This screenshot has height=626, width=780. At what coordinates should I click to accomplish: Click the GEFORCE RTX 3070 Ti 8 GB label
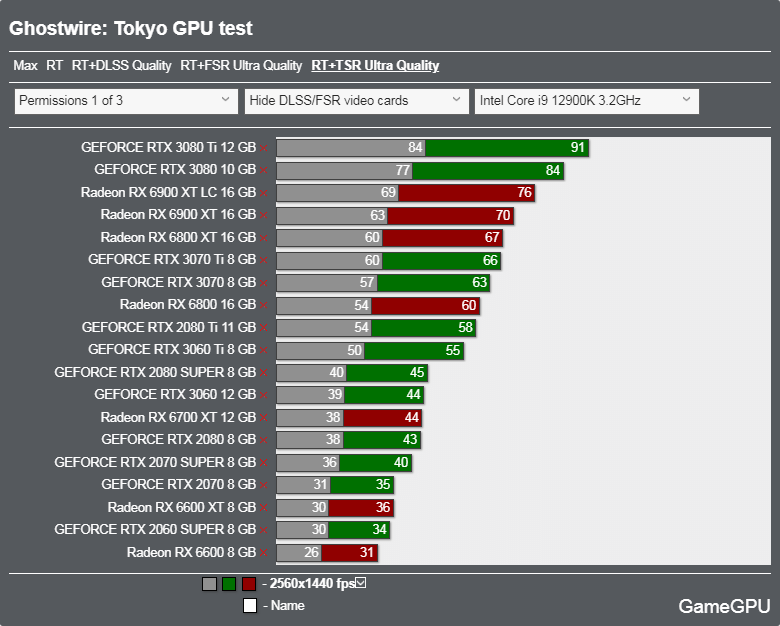(172, 260)
